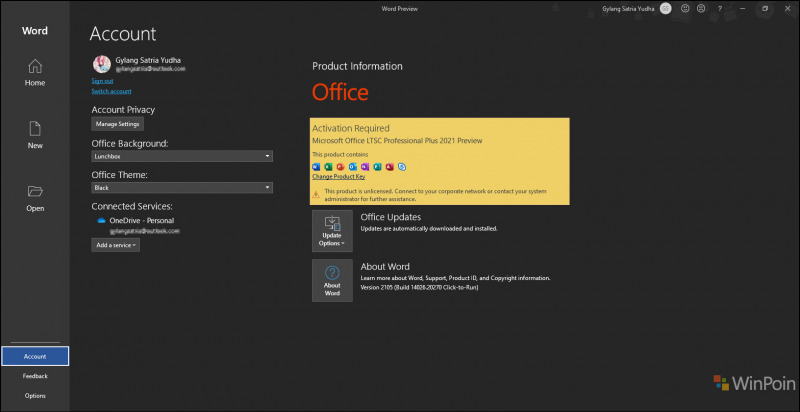Image resolution: width=800 pixels, height=412 pixels.
Task: Restore down the Word window
Action: pos(765,8)
